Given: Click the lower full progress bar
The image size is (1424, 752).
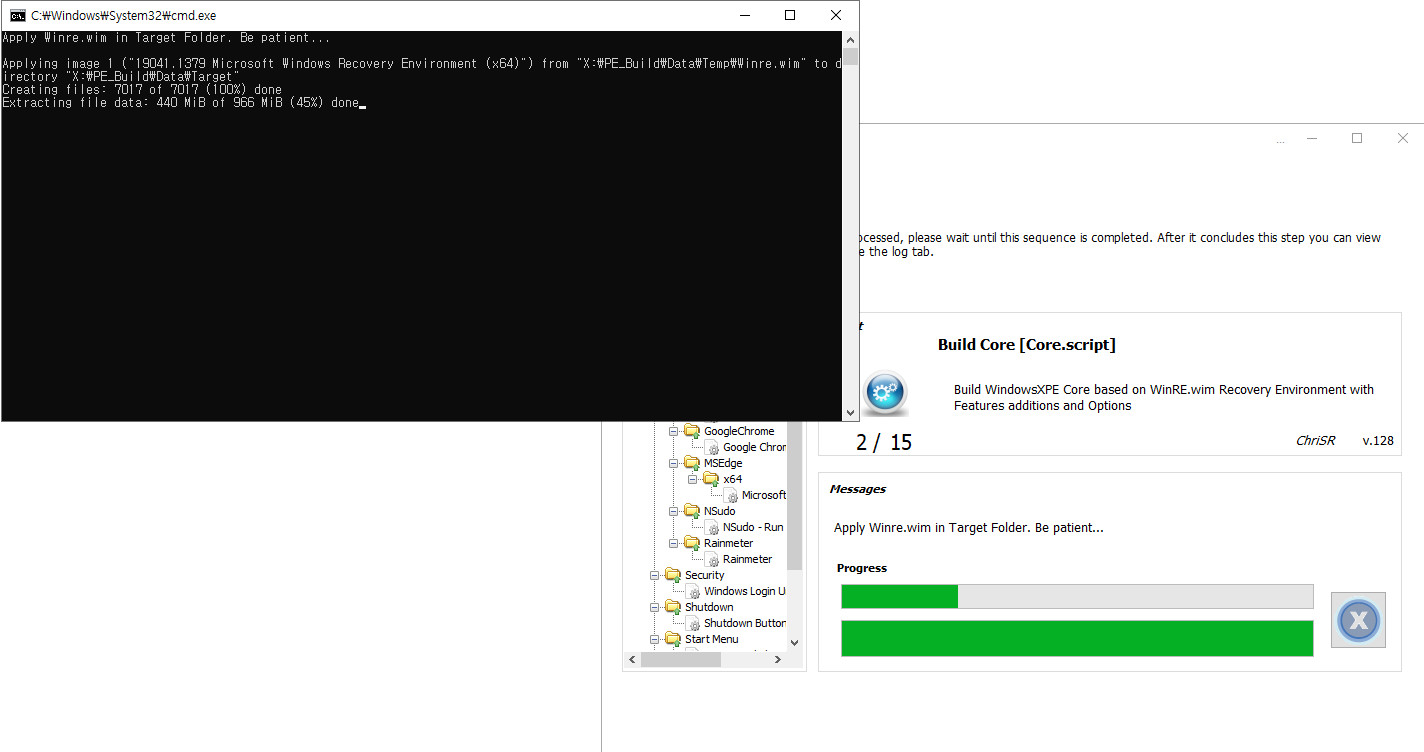Looking at the screenshot, I should pyautogui.click(x=1077, y=638).
